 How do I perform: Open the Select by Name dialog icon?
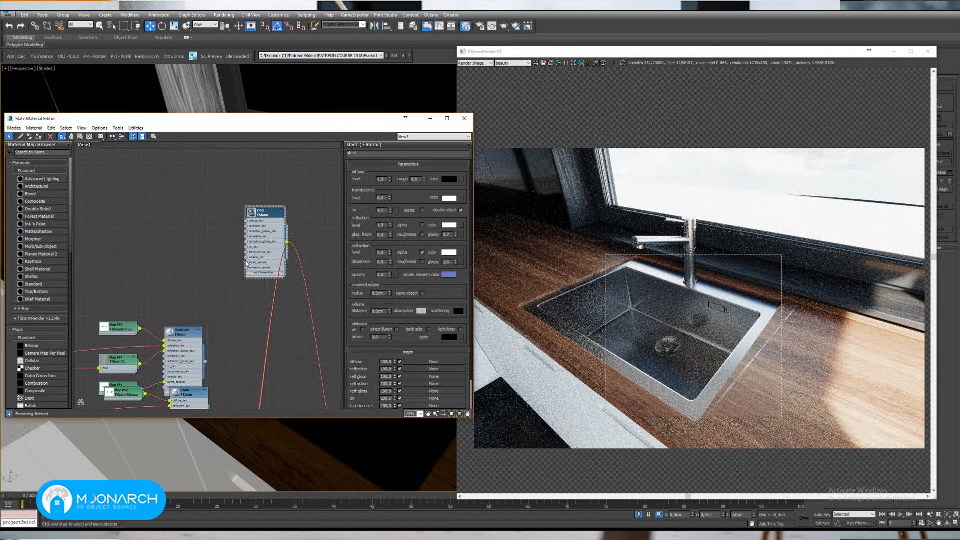111,26
